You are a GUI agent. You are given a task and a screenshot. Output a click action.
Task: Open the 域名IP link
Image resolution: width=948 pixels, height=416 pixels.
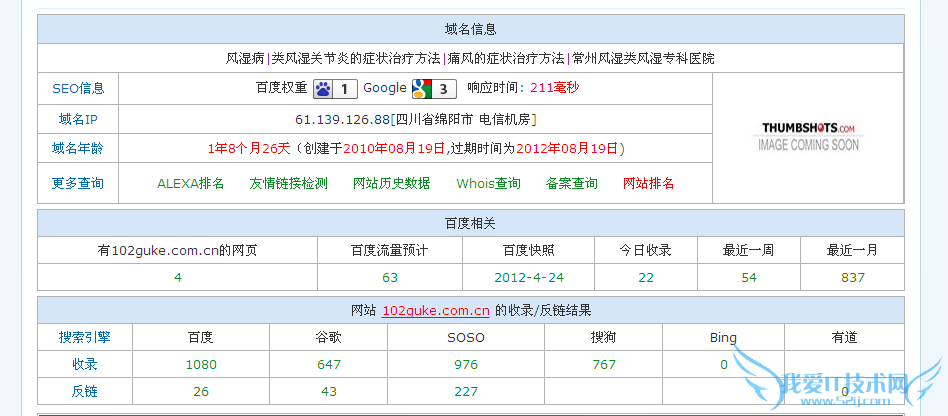point(78,119)
